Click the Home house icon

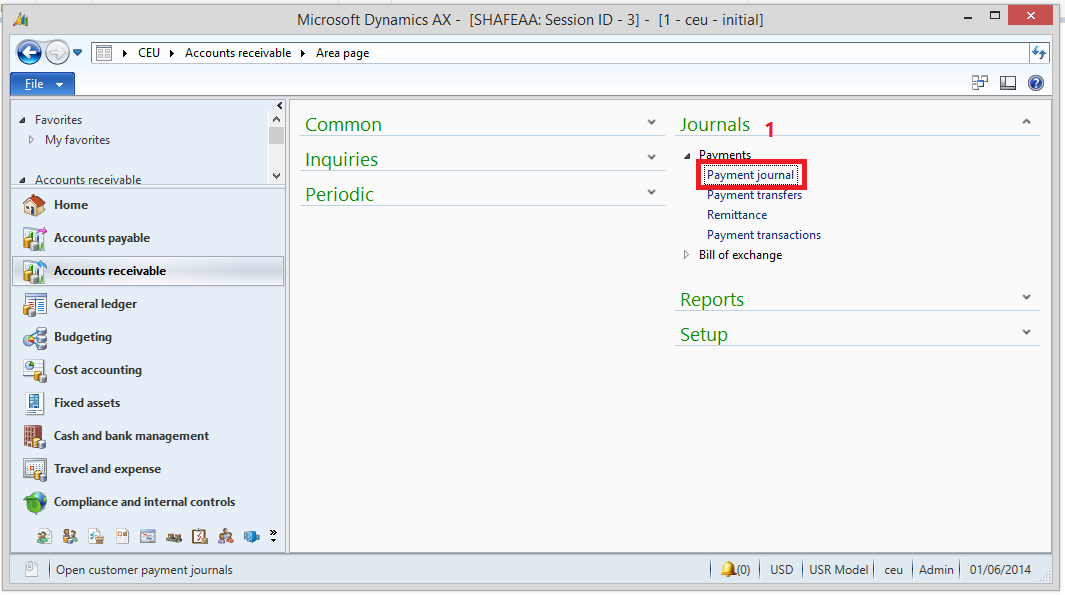click(34, 204)
